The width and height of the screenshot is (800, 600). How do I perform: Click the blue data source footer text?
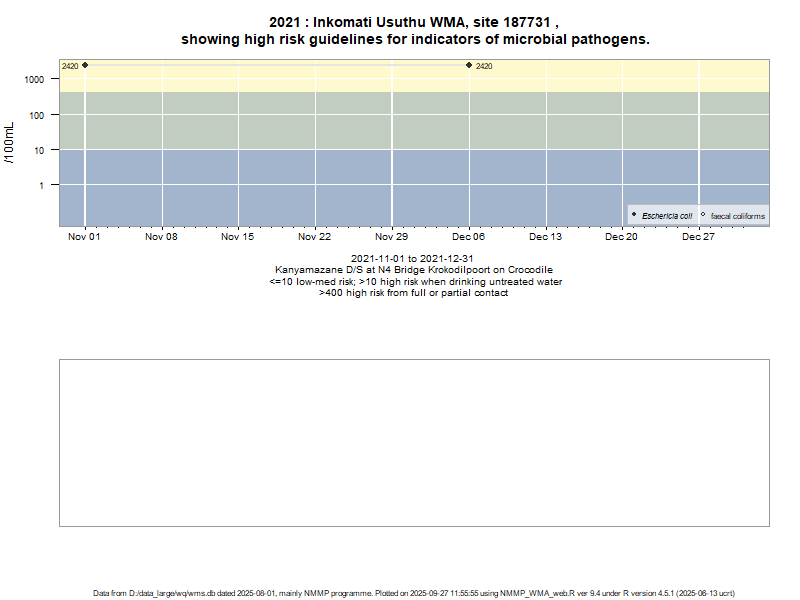(x=414, y=593)
